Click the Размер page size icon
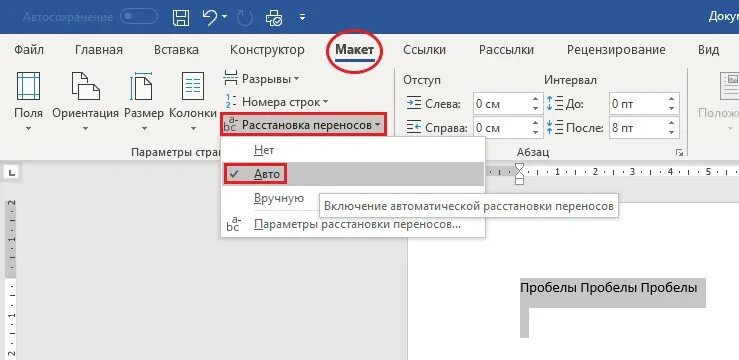Screen dimensions: 739x360 click(141, 86)
